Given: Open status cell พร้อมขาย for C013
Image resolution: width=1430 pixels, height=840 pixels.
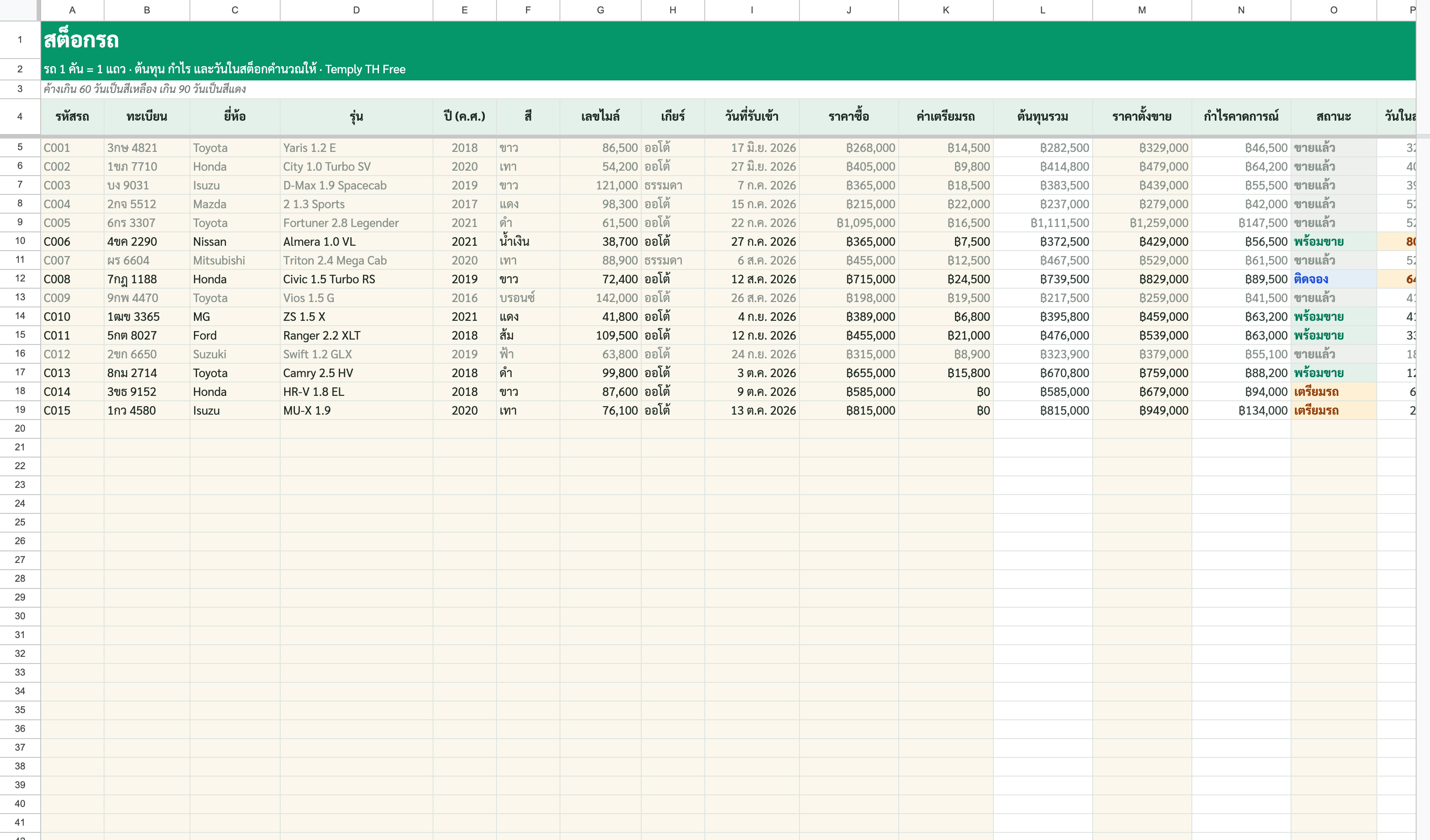Looking at the screenshot, I should pyautogui.click(x=1333, y=373).
